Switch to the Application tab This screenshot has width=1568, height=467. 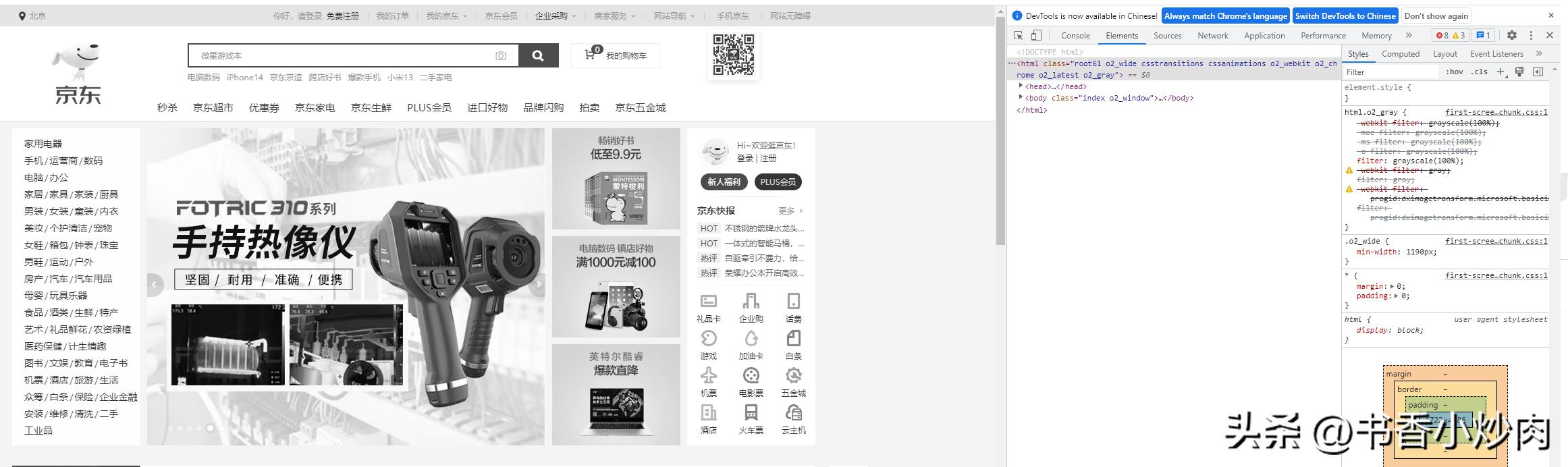[x=1264, y=35]
